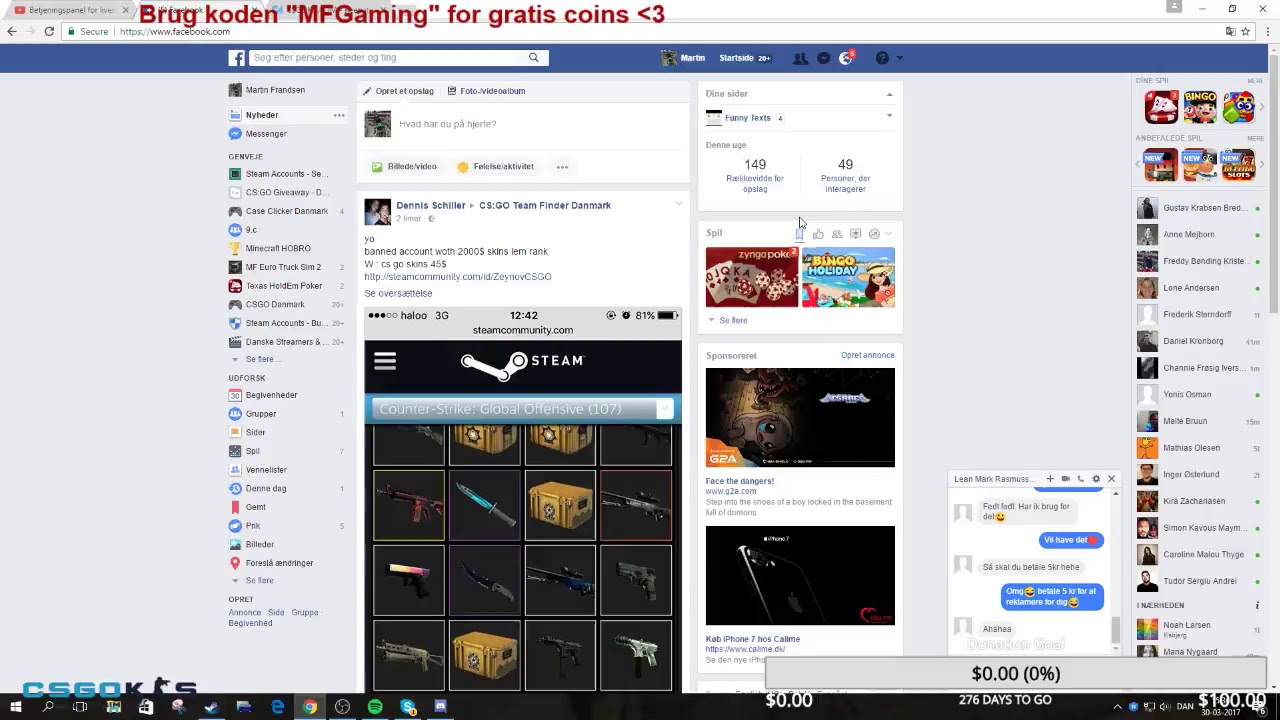Click the Facebook logo home icon

(x=236, y=58)
